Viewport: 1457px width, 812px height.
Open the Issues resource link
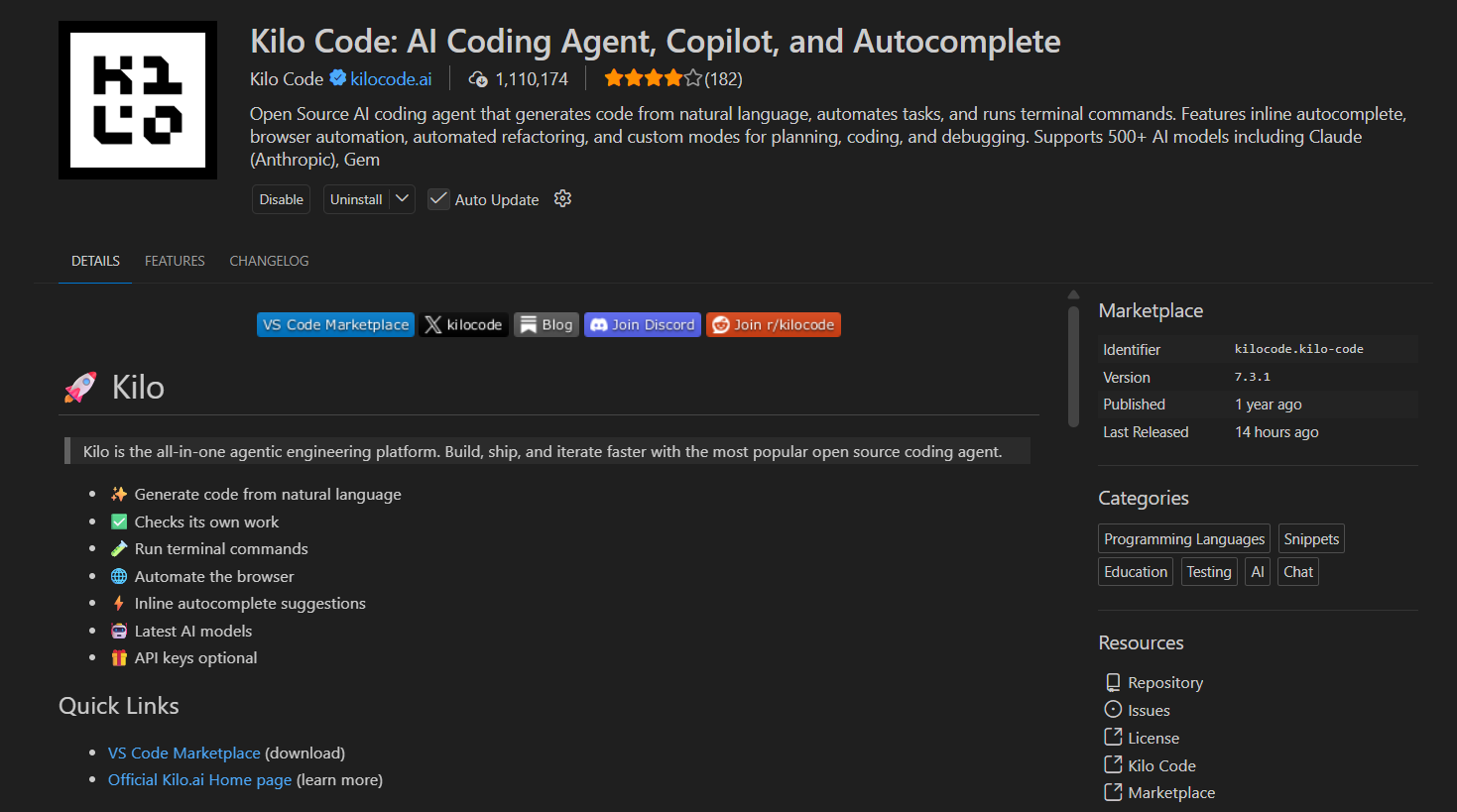point(1149,711)
